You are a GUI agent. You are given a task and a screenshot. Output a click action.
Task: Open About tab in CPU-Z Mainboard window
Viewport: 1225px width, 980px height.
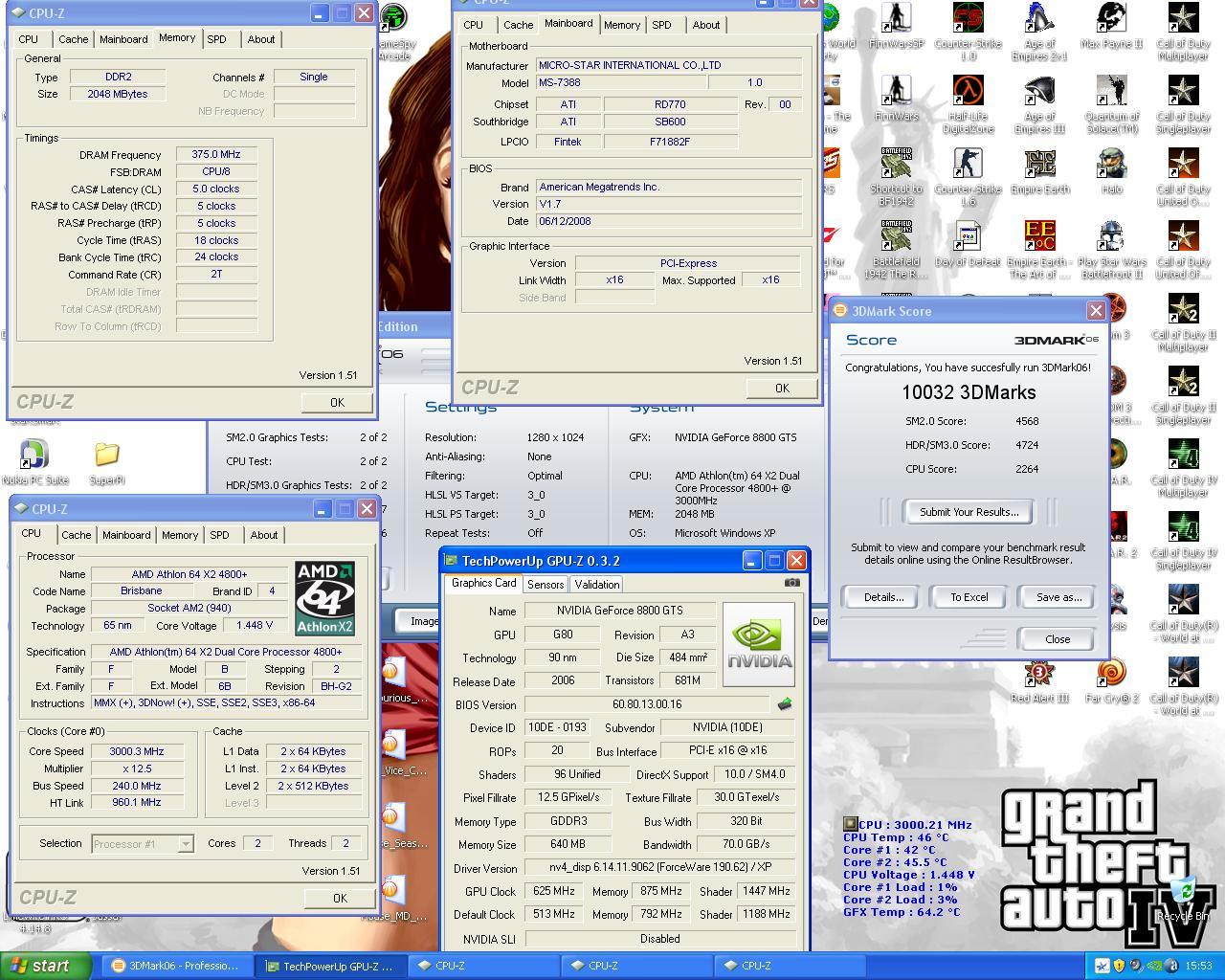[706, 25]
